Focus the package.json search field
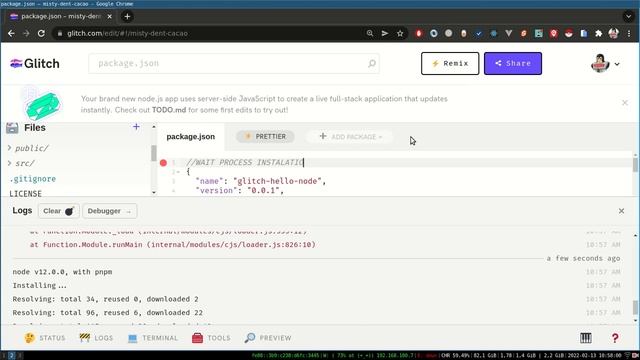This screenshot has width=640, height=360. 234,64
